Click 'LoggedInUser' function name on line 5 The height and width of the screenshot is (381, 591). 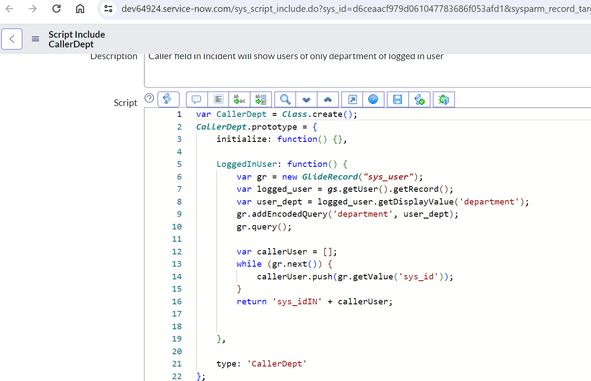pos(247,164)
